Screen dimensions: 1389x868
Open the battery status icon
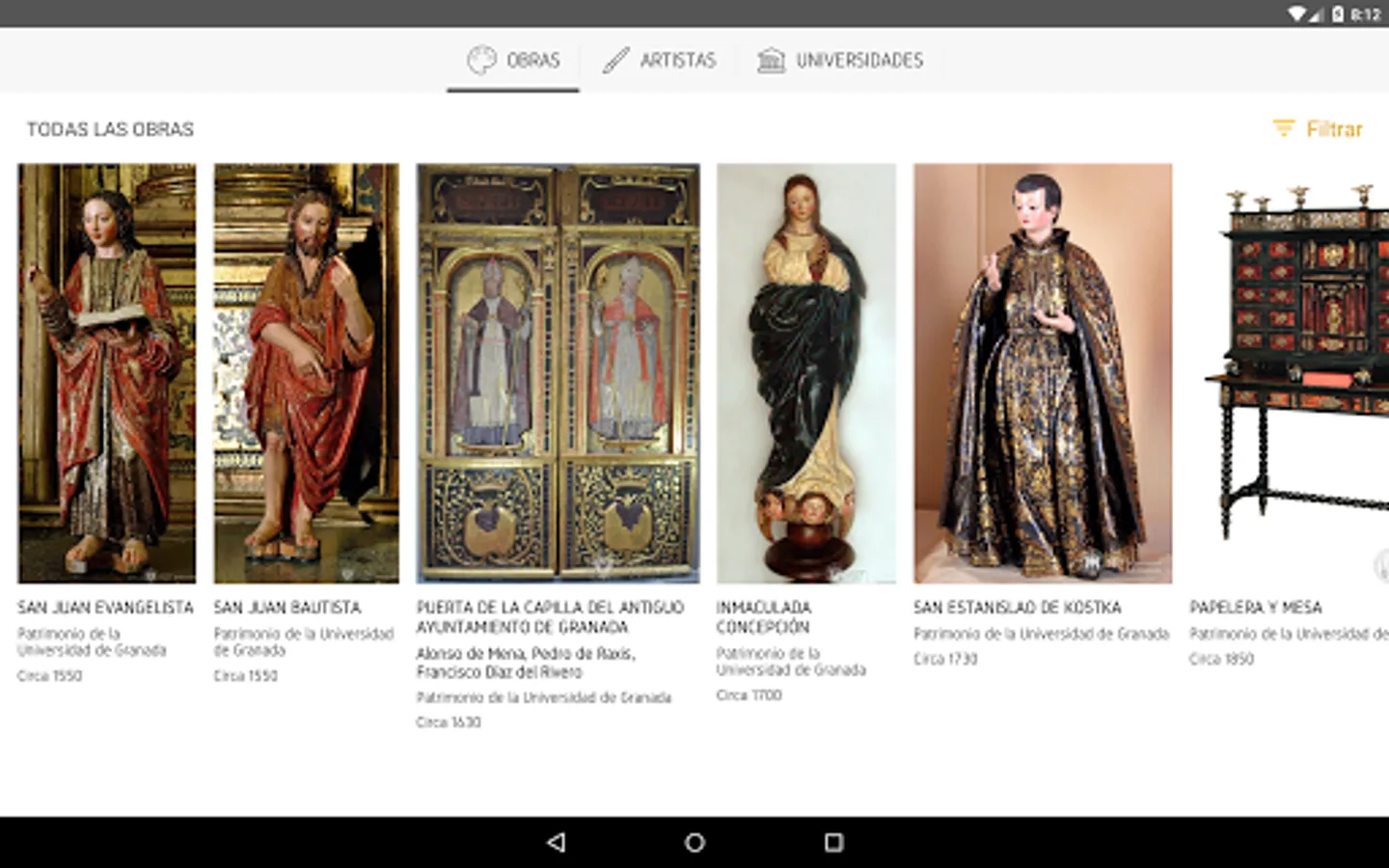[1338, 14]
